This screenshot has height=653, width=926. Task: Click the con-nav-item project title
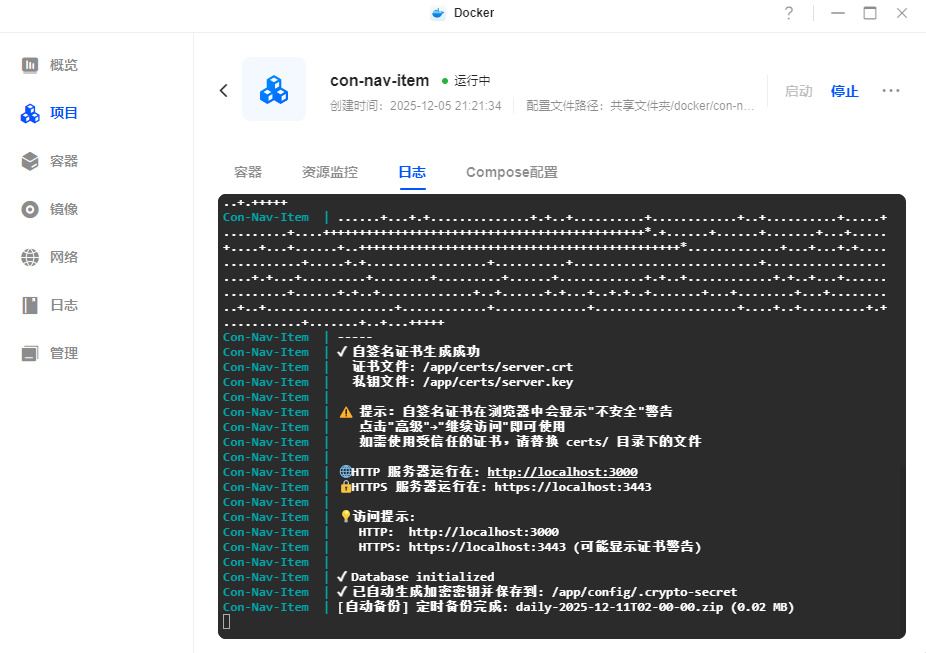pyautogui.click(x=380, y=80)
